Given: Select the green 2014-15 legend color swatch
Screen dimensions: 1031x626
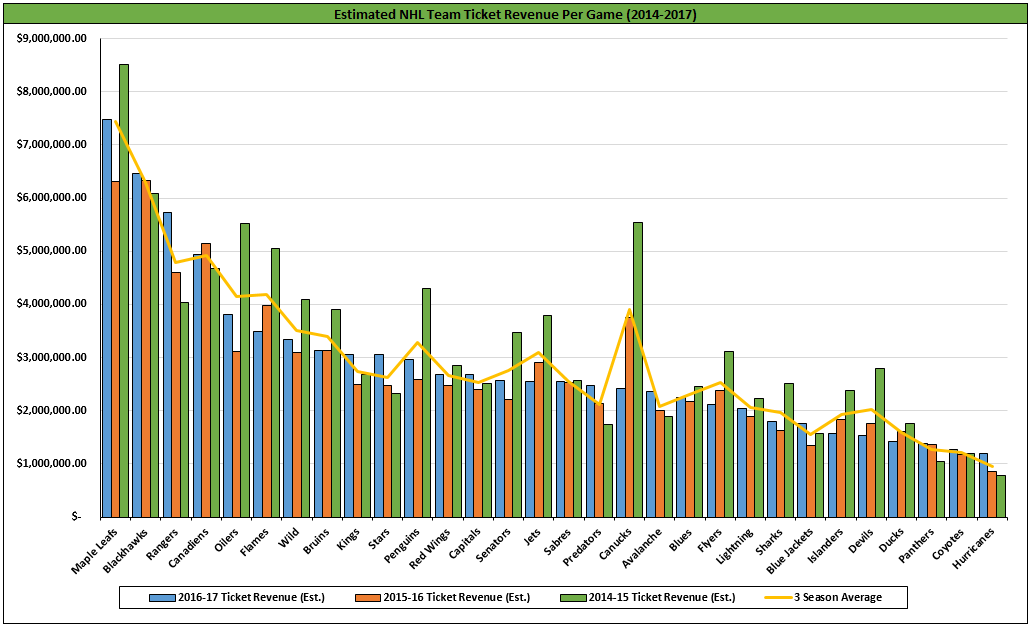Looking at the screenshot, I should click(571, 597).
